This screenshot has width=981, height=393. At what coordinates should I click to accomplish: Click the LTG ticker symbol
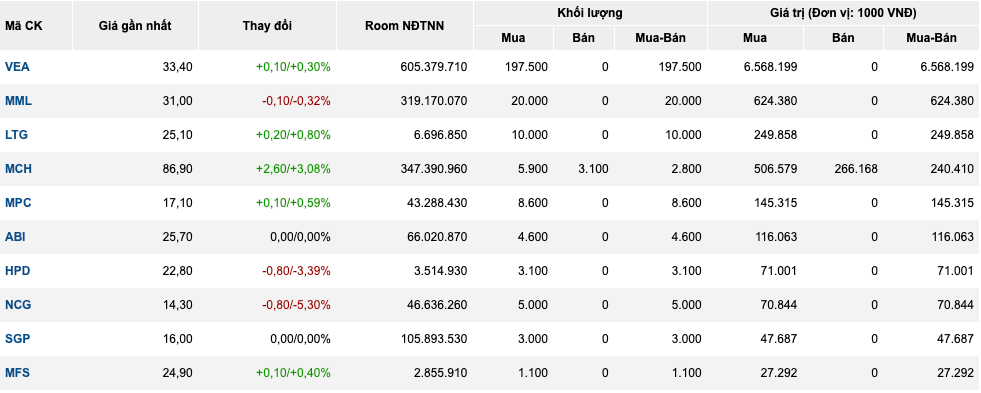[x=16, y=135]
